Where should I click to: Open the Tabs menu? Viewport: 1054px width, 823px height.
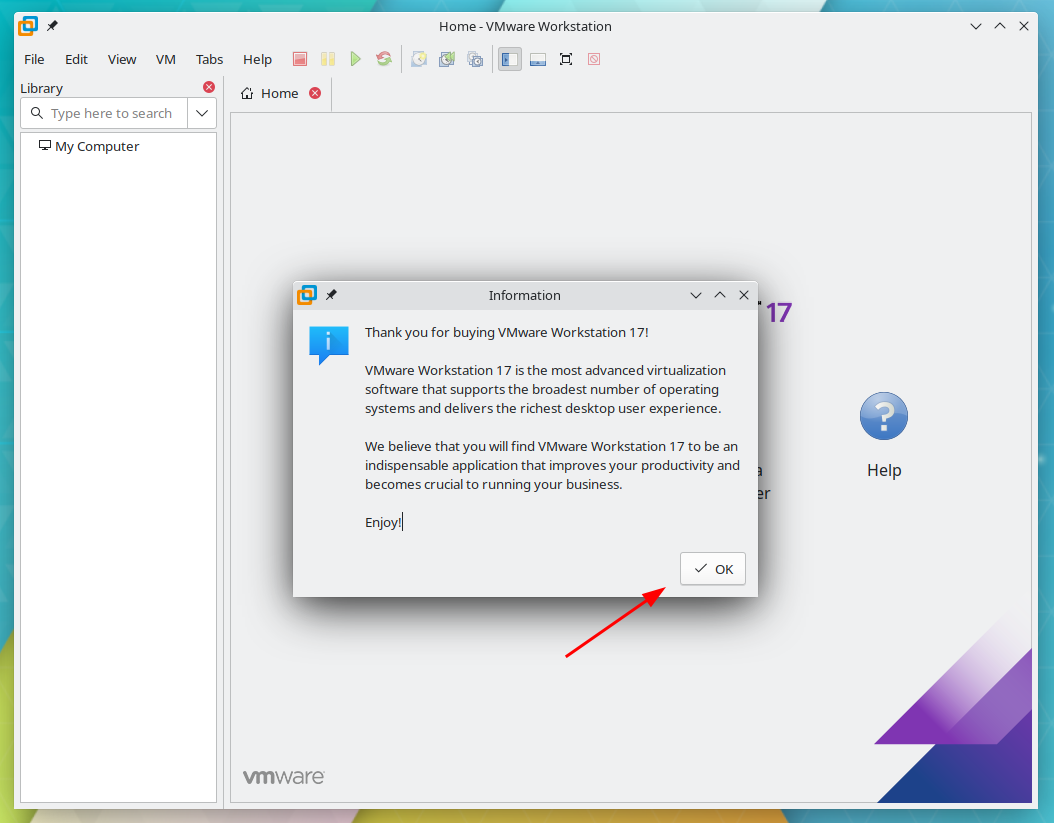(x=209, y=59)
